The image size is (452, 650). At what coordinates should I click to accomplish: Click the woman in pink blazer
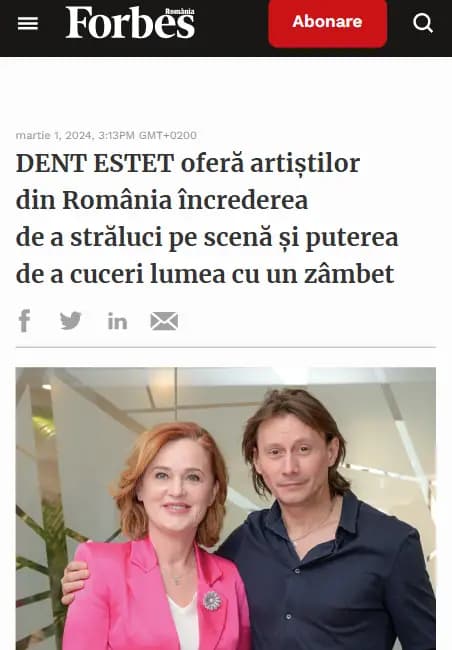(x=162, y=539)
